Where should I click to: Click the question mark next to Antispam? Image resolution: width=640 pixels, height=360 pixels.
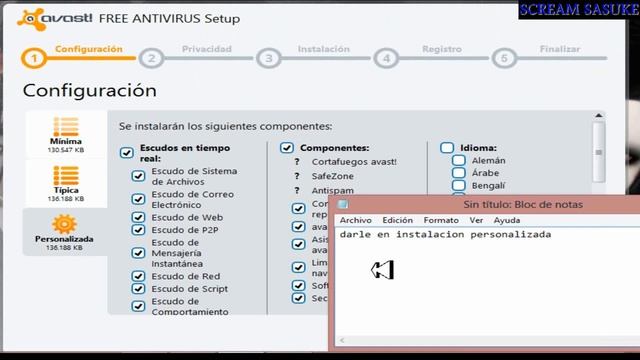[297, 190]
